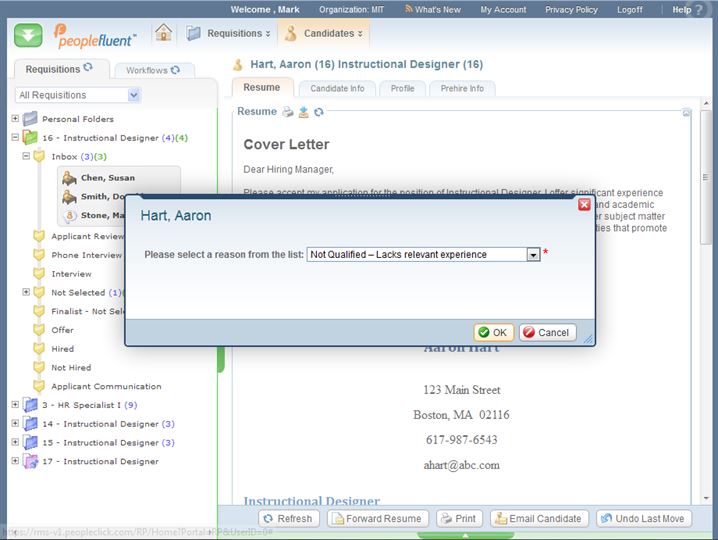Select candidate Chen, Susan in Inbox
Screen dimensions: 718x540
coord(107,178)
